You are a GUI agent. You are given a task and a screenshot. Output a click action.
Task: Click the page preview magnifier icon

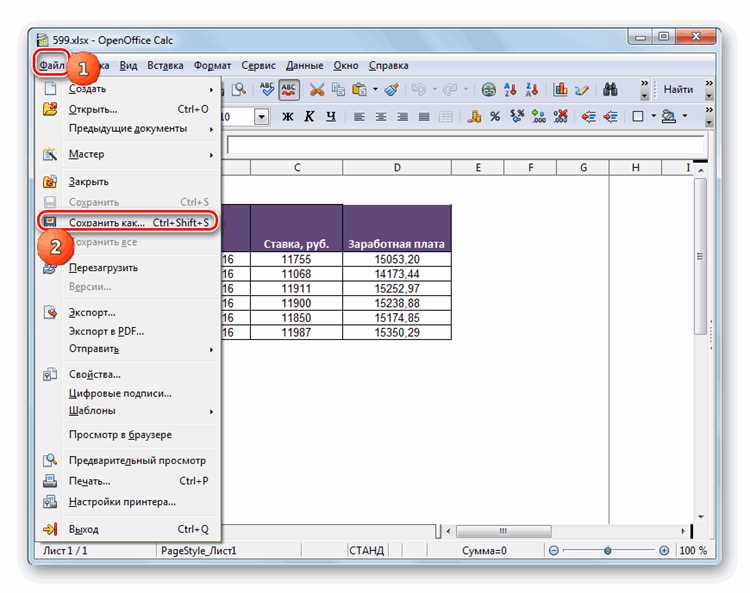click(x=239, y=89)
